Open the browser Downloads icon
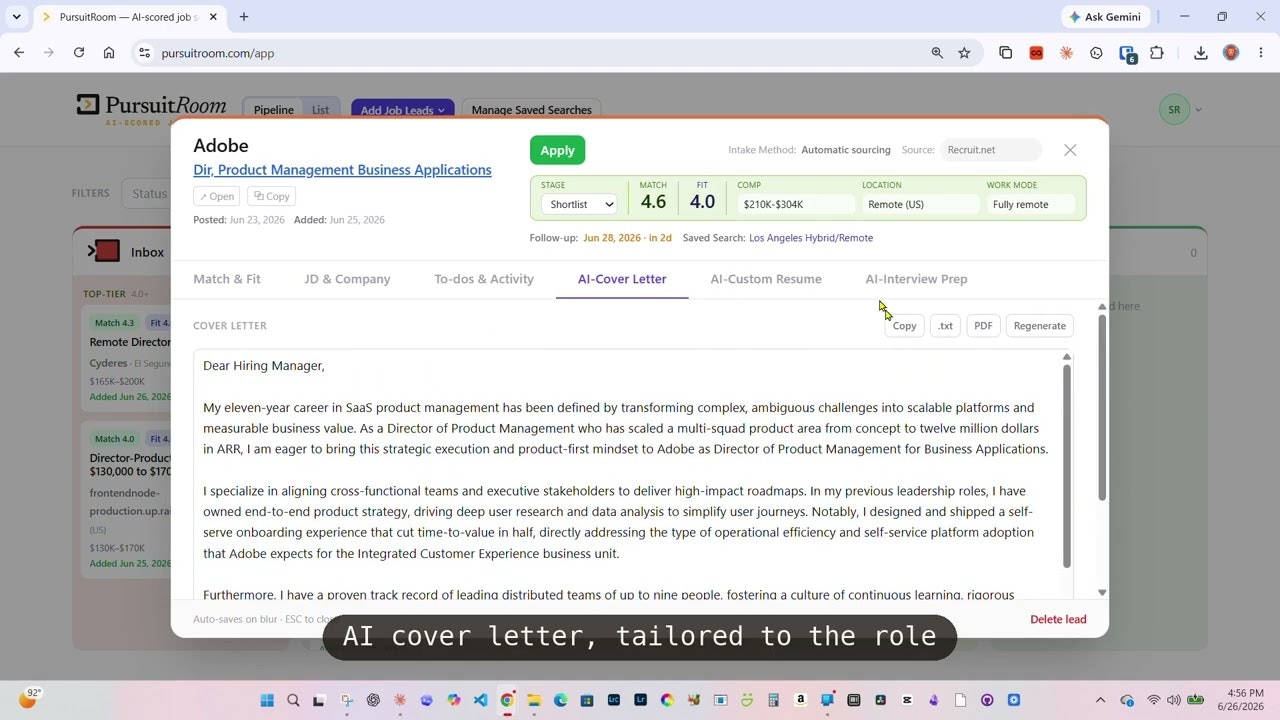This screenshot has width=1280, height=720. click(x=1201, y=53)
